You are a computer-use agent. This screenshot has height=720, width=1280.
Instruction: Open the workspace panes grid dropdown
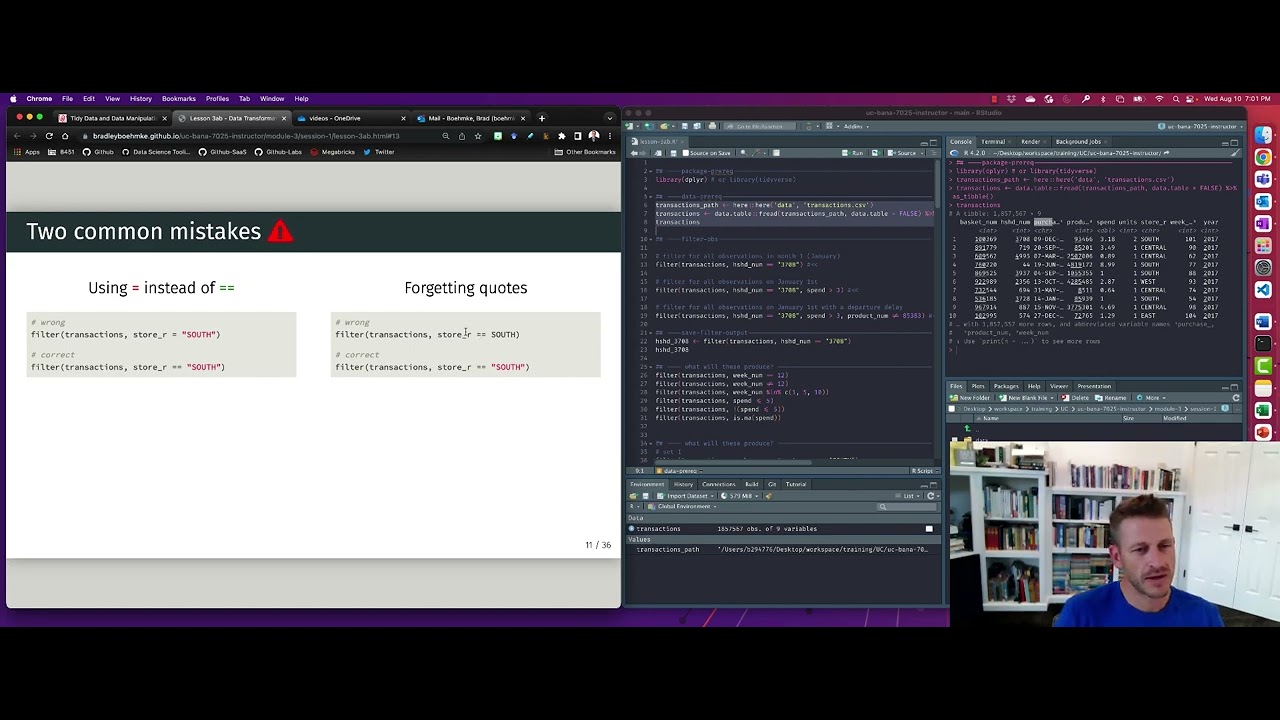[x=831, y=126]
